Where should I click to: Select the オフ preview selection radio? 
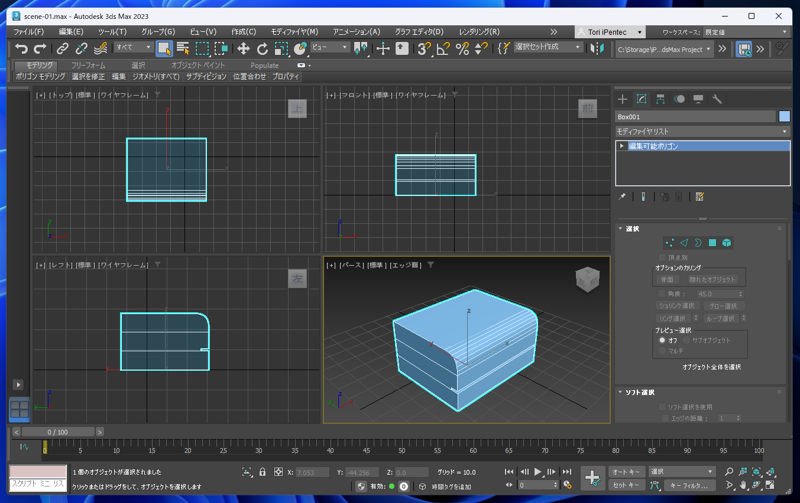[662, 340]
